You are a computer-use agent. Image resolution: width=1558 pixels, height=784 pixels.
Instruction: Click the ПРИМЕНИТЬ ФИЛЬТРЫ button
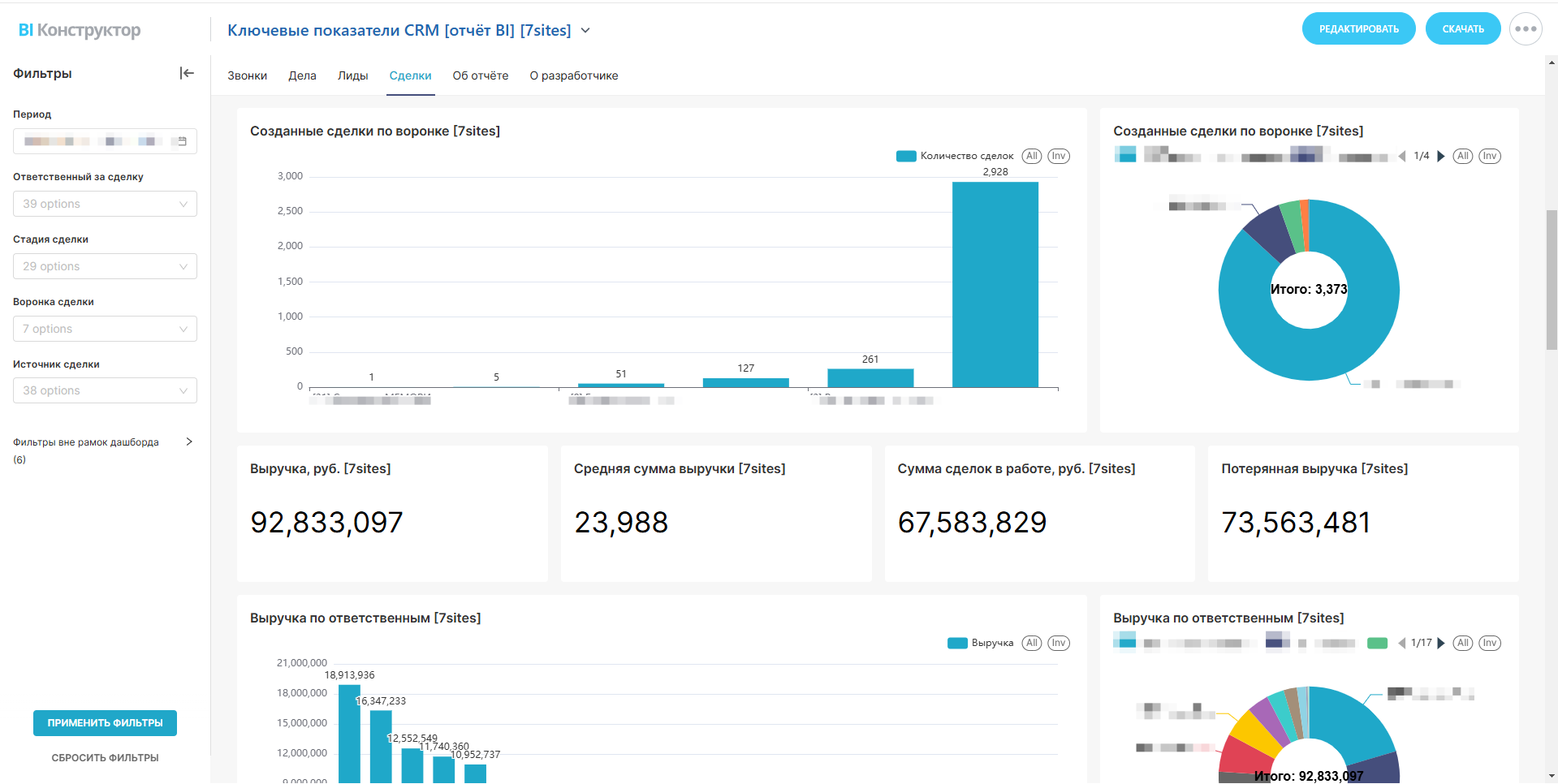coord(105,722)
